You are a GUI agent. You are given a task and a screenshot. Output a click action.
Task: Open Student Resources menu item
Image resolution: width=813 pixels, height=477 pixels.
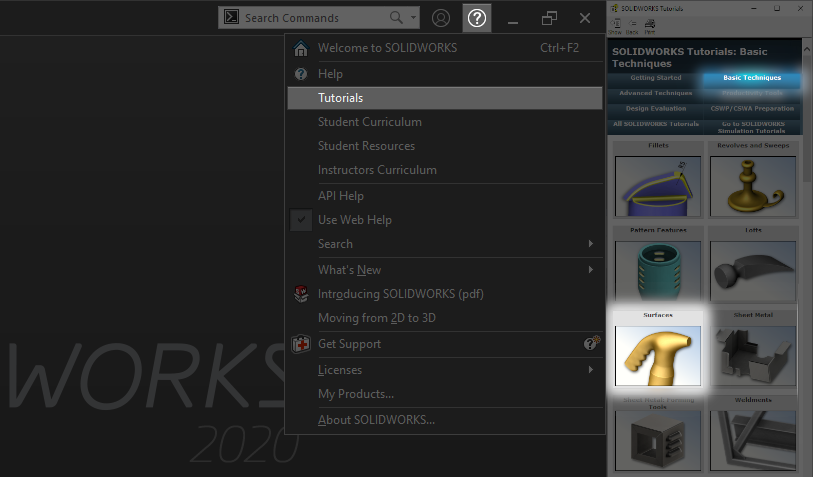(445, 146)
